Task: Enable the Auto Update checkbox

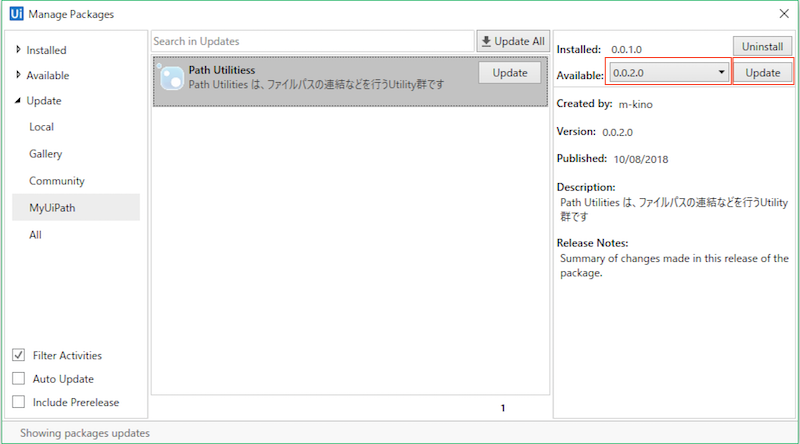Action: [x=18, y=378]
